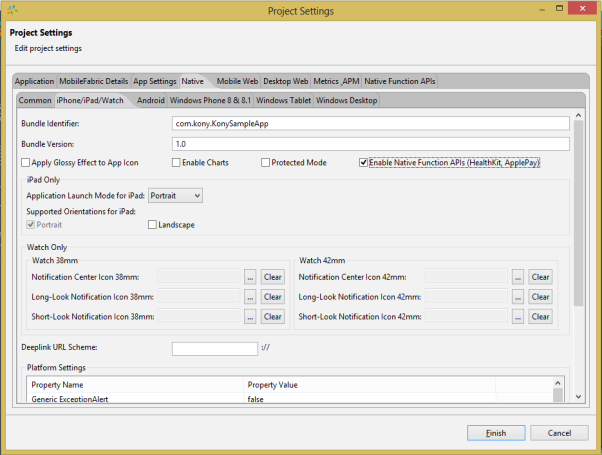Toggle the Protected Mode checkbox
The height and width of the screenshot is (455, 602).
(x=265, y=163)
